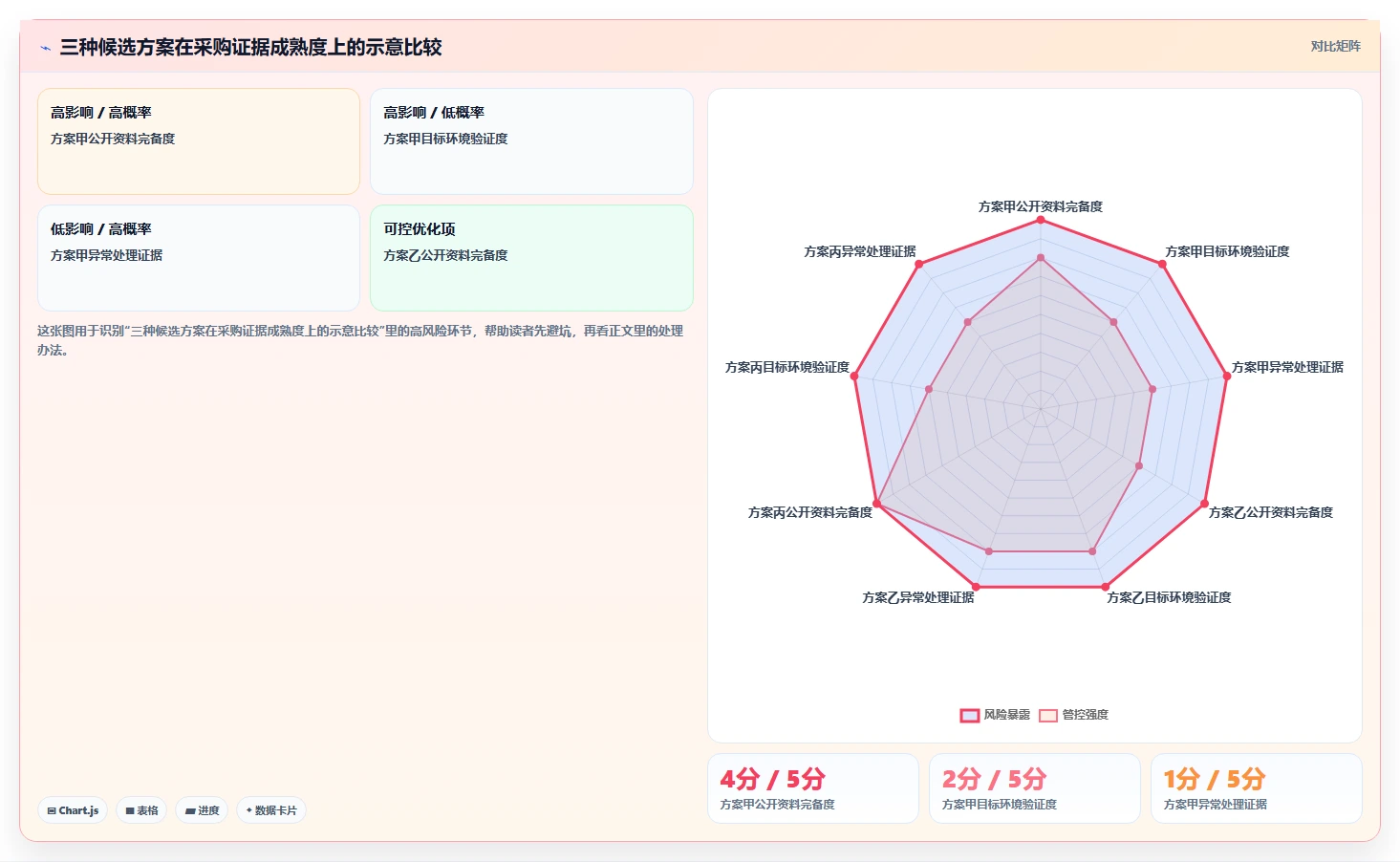Click 方案甲异常处理证据 caption under 1分 score
This screenshot has height=862, width=1400.
tap(1216, 805)
